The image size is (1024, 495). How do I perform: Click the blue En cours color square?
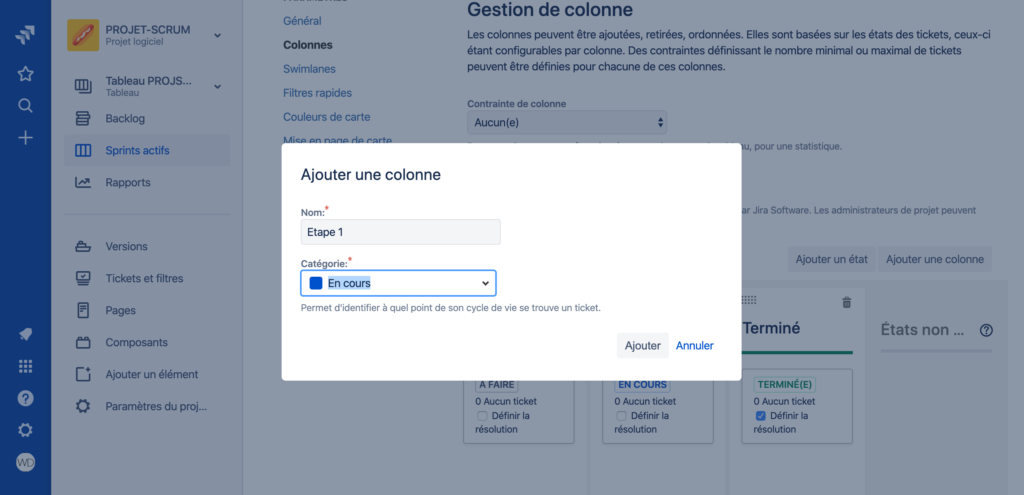point(316,283)
